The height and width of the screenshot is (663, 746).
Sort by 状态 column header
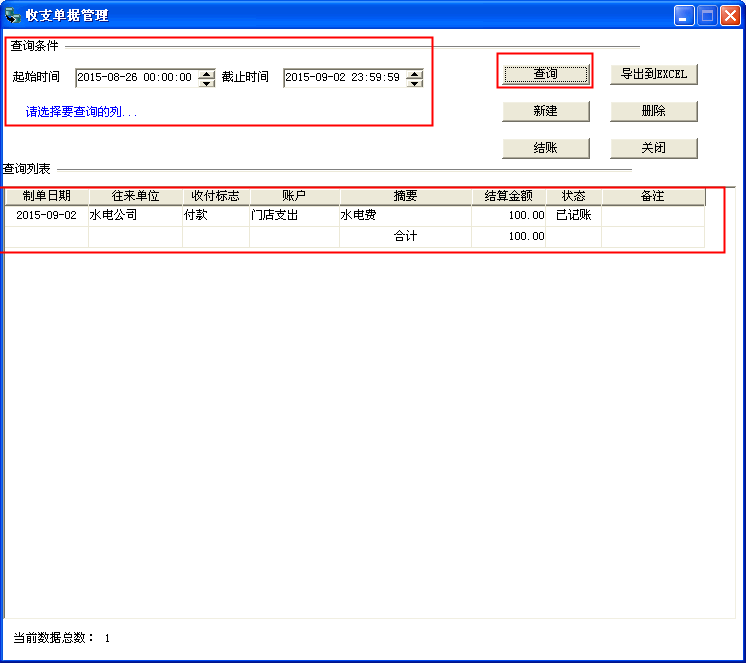pyautogui.click(x=574, y=196)
